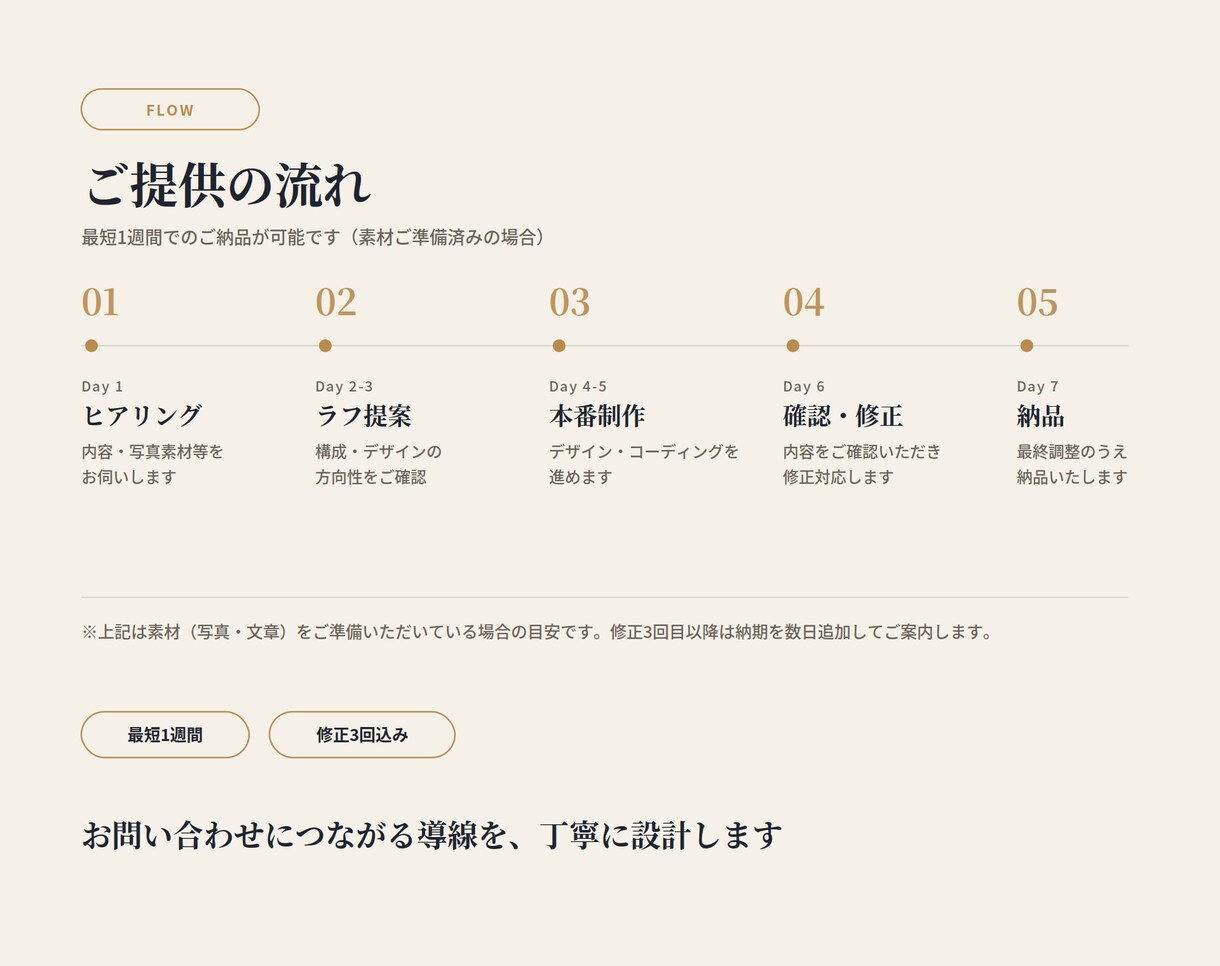Click the timeline dot under step 04
This screenshot has height=966, width=1220.
pyautogui.click(x=793, y=346)
